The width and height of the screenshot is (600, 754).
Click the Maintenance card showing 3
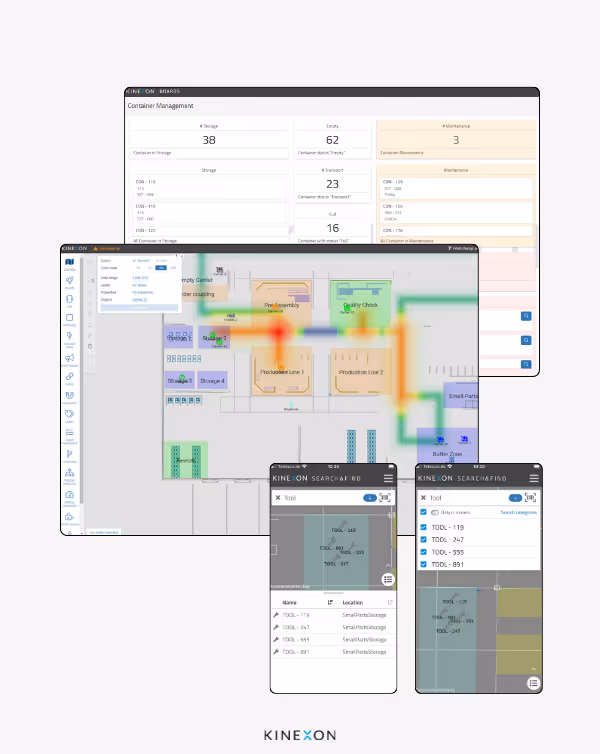(x=456, y=139)
